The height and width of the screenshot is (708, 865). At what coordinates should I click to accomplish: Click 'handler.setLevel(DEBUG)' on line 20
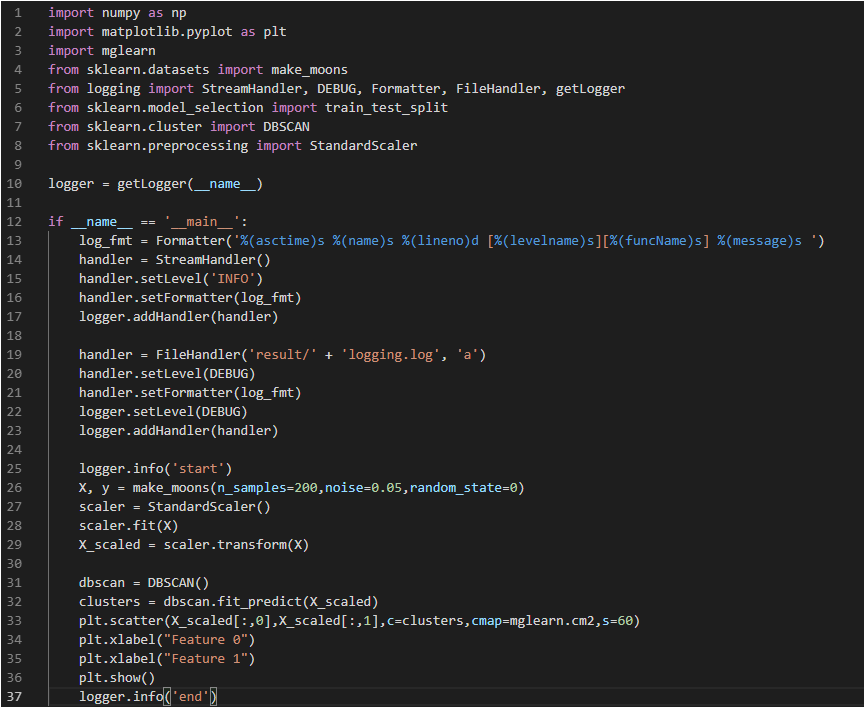click(x=167, y=374)
